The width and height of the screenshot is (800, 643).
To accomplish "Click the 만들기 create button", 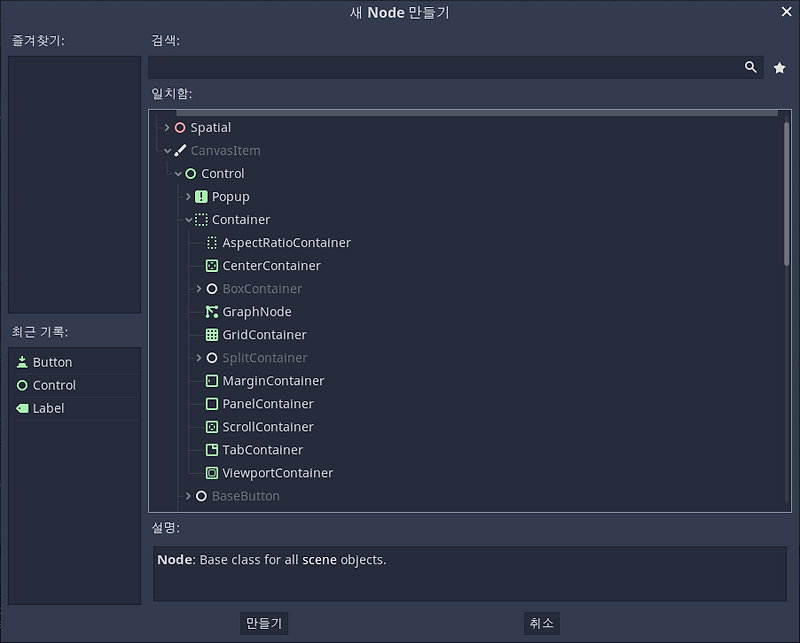I will [264, 622].
